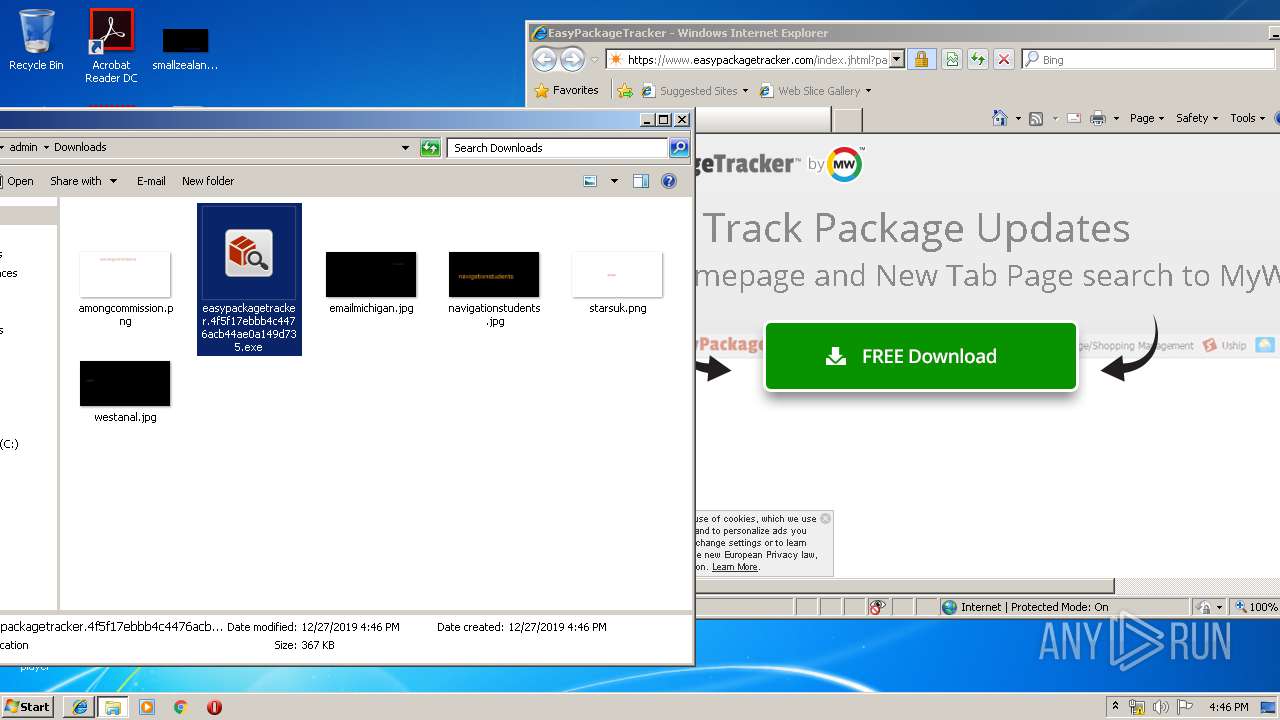
Task: Expand Explorer address path dropdown
Action: pos(405,148)
